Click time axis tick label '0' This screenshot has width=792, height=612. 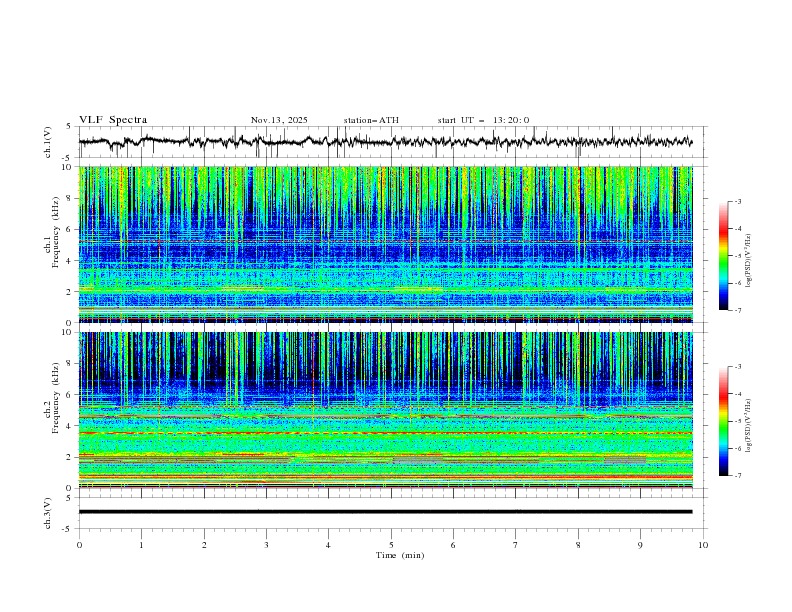(79, 545)
